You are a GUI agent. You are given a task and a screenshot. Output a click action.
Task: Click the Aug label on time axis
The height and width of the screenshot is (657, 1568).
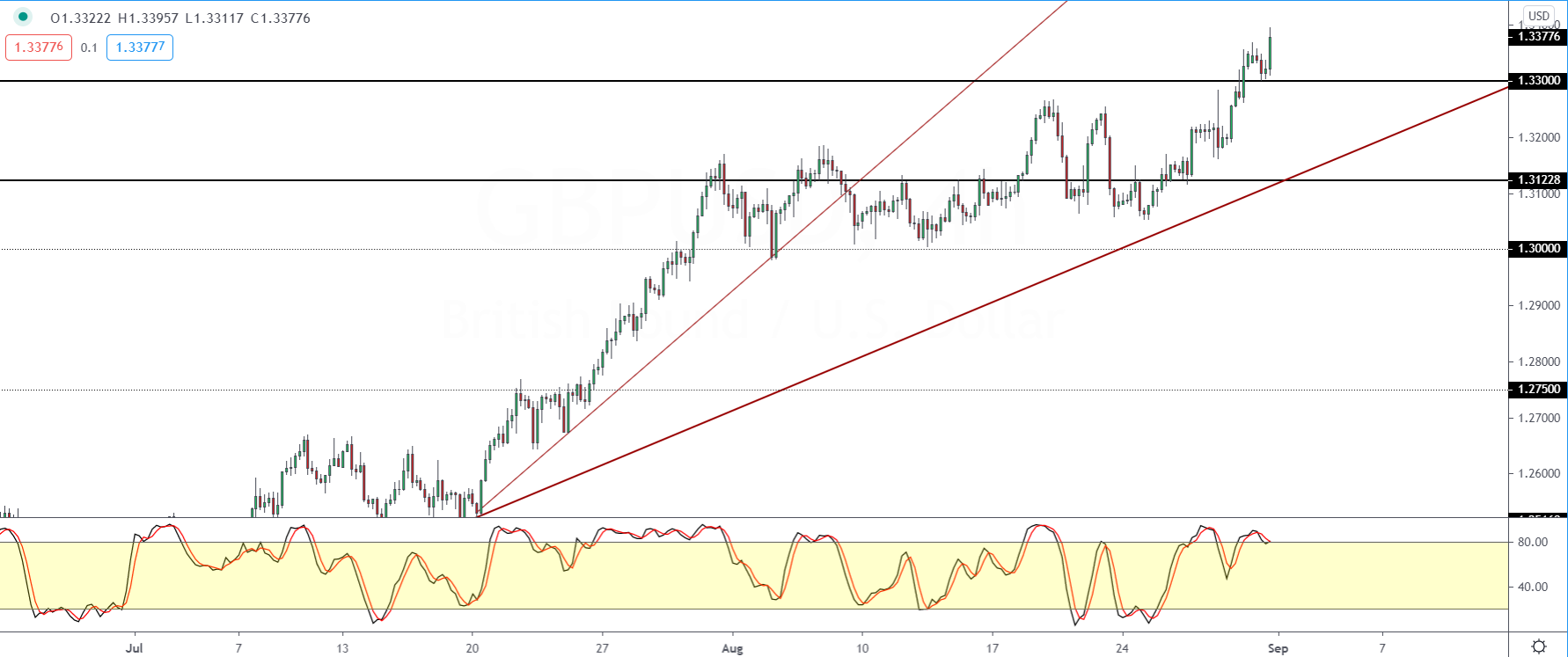pyautogui.click(x=732, y=648)
